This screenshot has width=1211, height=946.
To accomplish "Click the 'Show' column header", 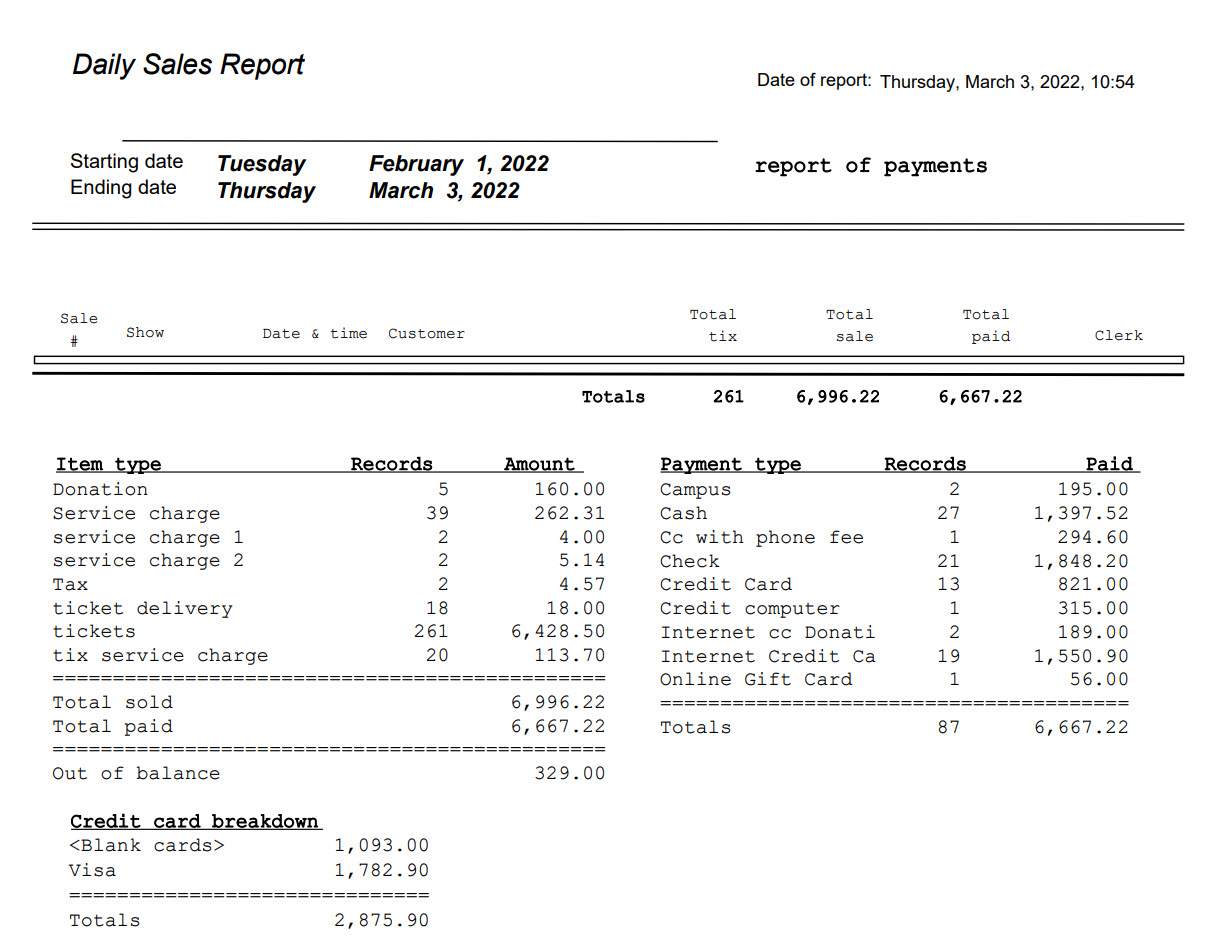I will 145,333.
